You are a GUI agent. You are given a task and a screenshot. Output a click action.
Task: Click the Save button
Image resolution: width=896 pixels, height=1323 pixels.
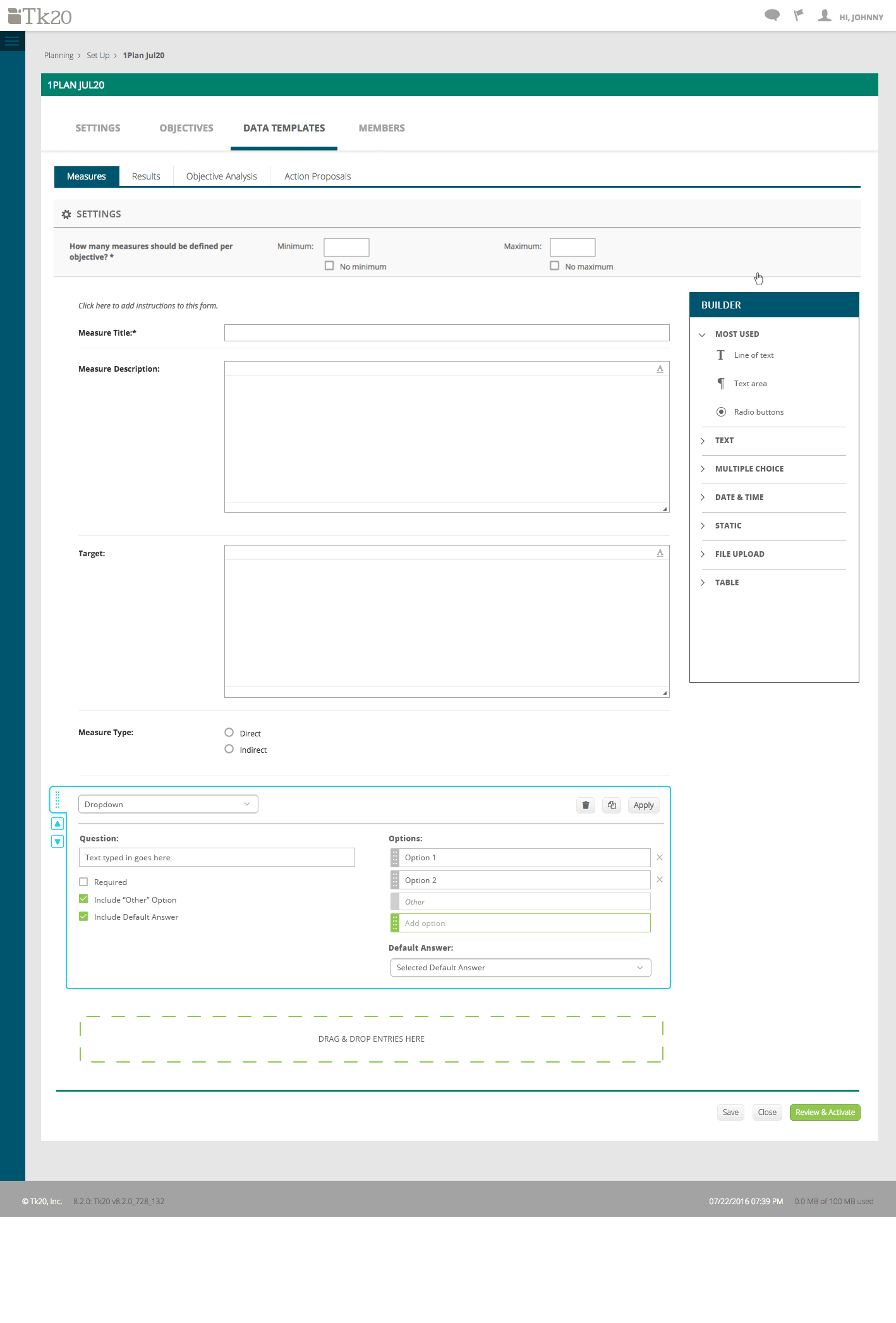[x=730, y=1113]
